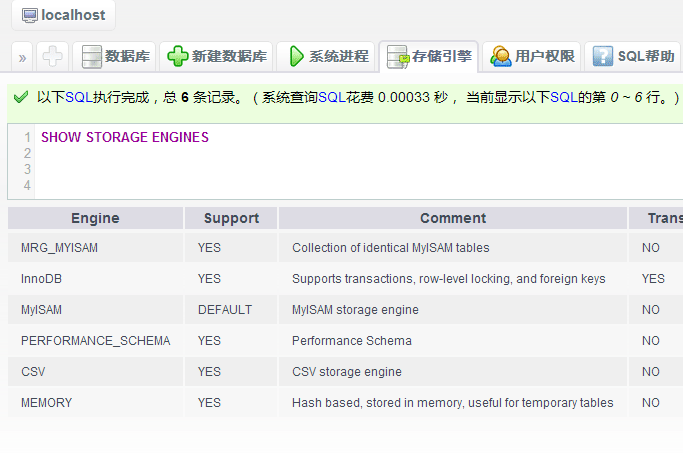683x453 pixels.
Task: Sort by the Support column header
Action: pos(231,218)
